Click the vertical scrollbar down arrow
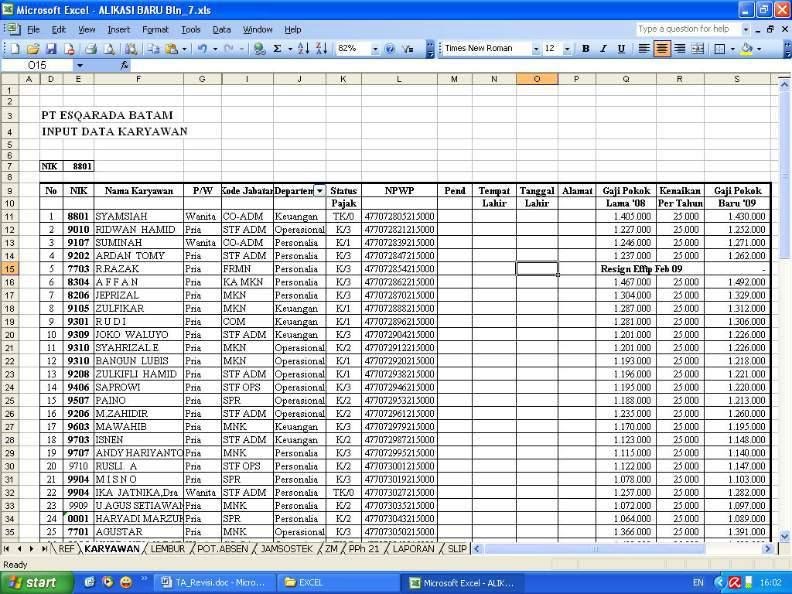 click(x=784, y=536)
